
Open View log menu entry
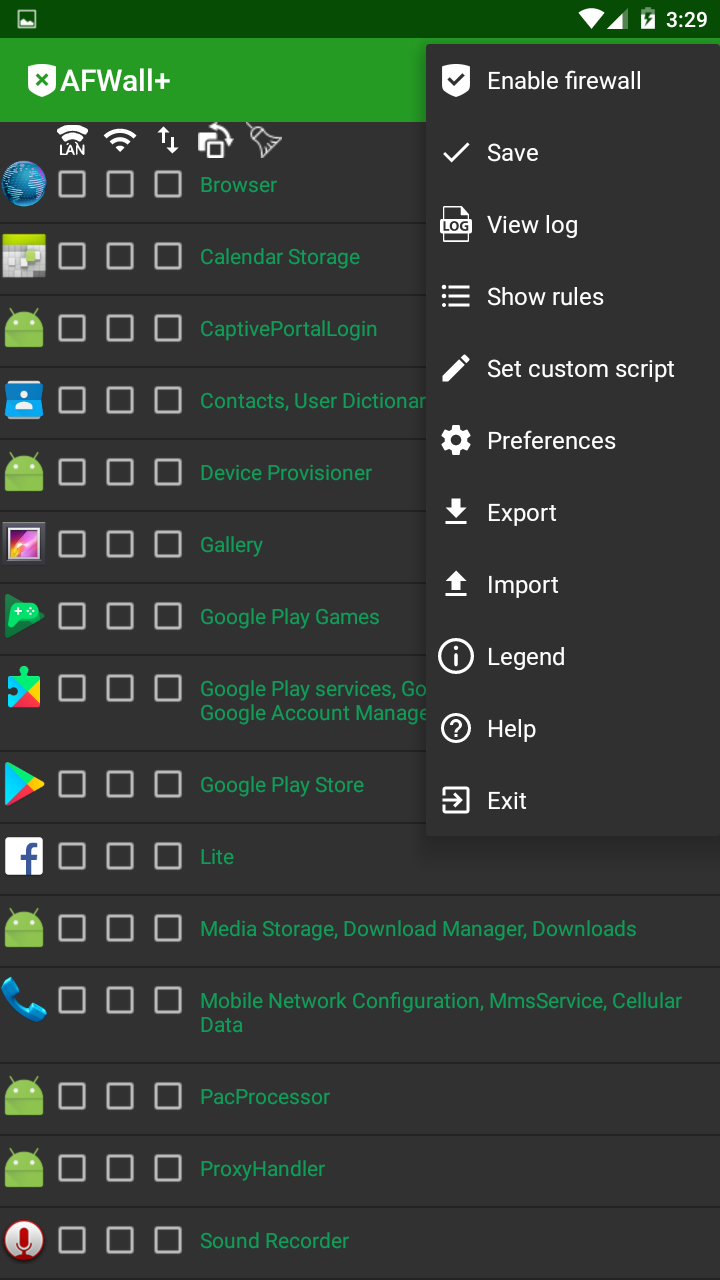click(x=532, y=225)
